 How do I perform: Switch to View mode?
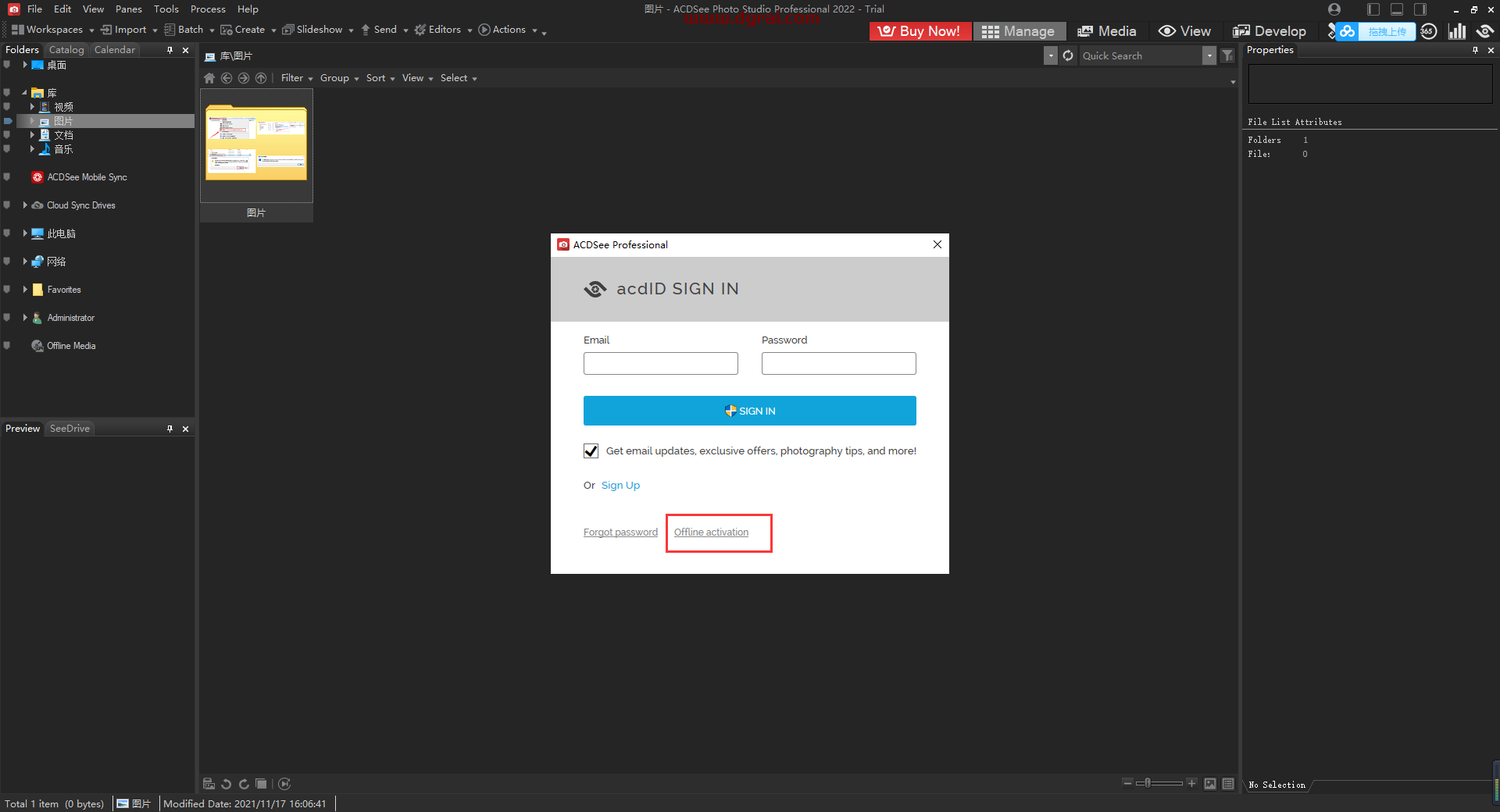(x=1184, y=31)
